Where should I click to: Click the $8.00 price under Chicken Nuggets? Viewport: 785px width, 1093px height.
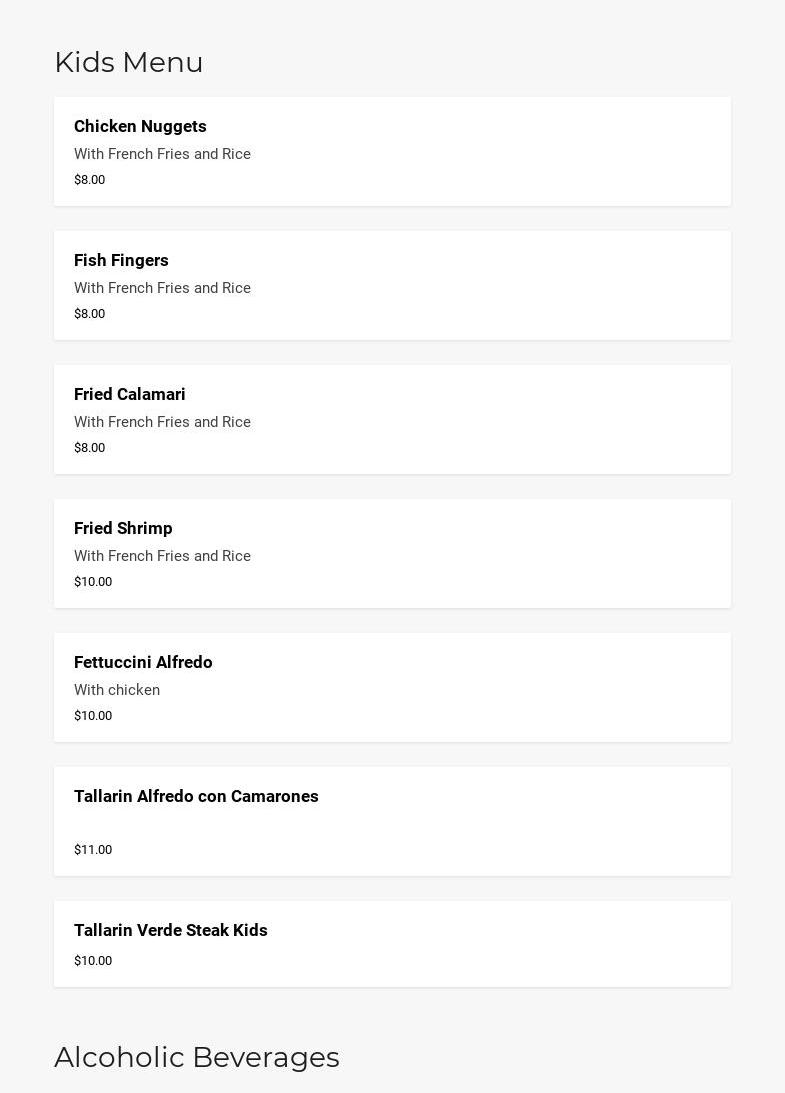(89, 180)
